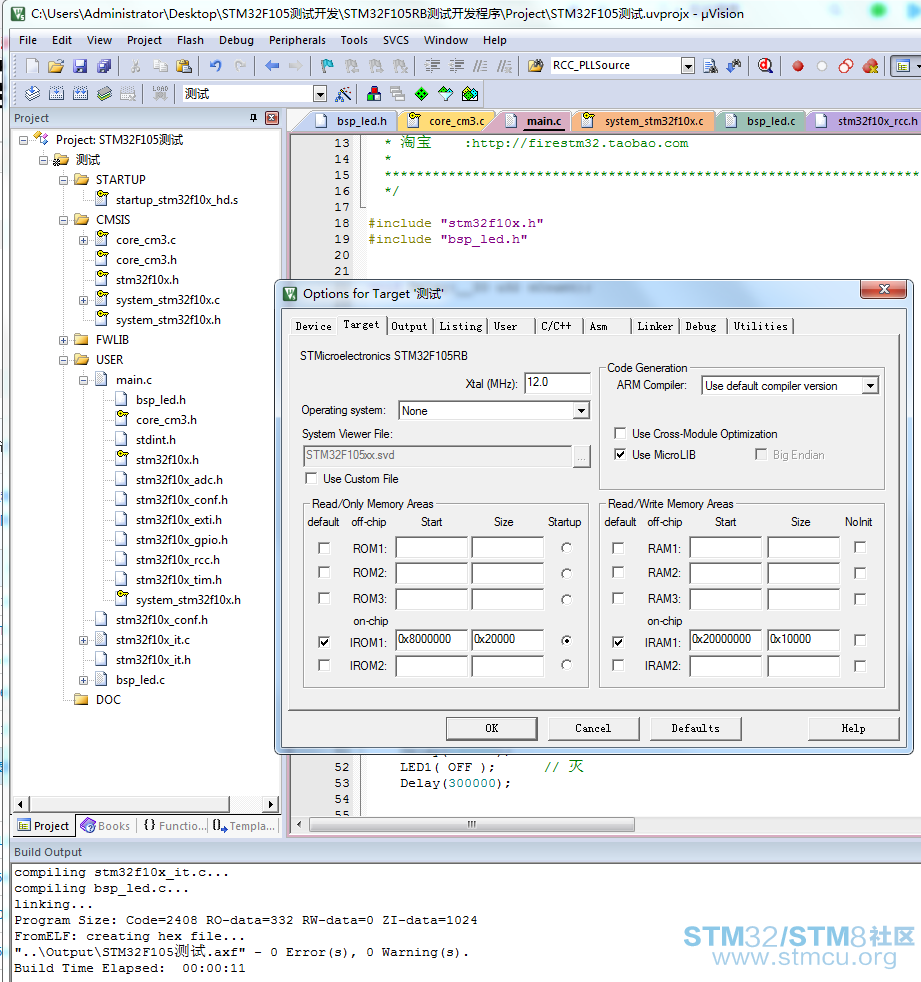This screenshot has height=982, width=921.
Task: Click the Save toolbar icon
Action: coord(80,66)
